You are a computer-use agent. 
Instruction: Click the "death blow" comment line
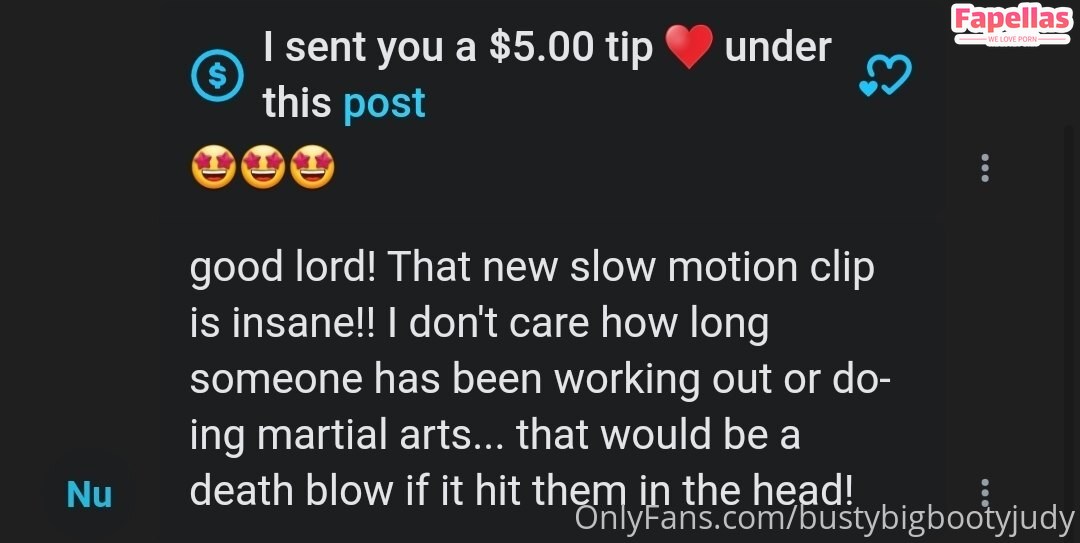[x=521, y=491]
